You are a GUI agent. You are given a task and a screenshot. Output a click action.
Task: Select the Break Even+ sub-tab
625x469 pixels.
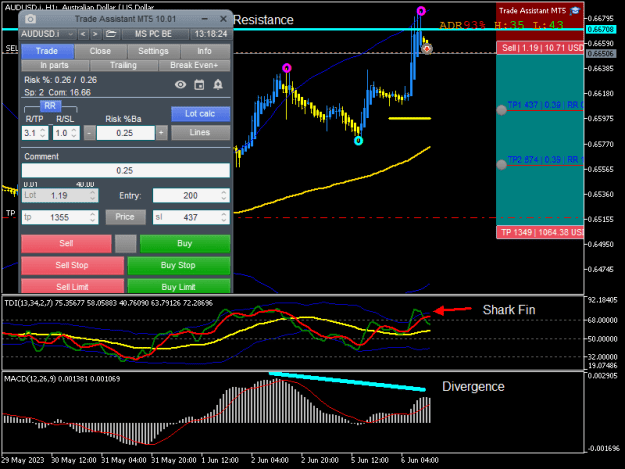pos(194,65)
